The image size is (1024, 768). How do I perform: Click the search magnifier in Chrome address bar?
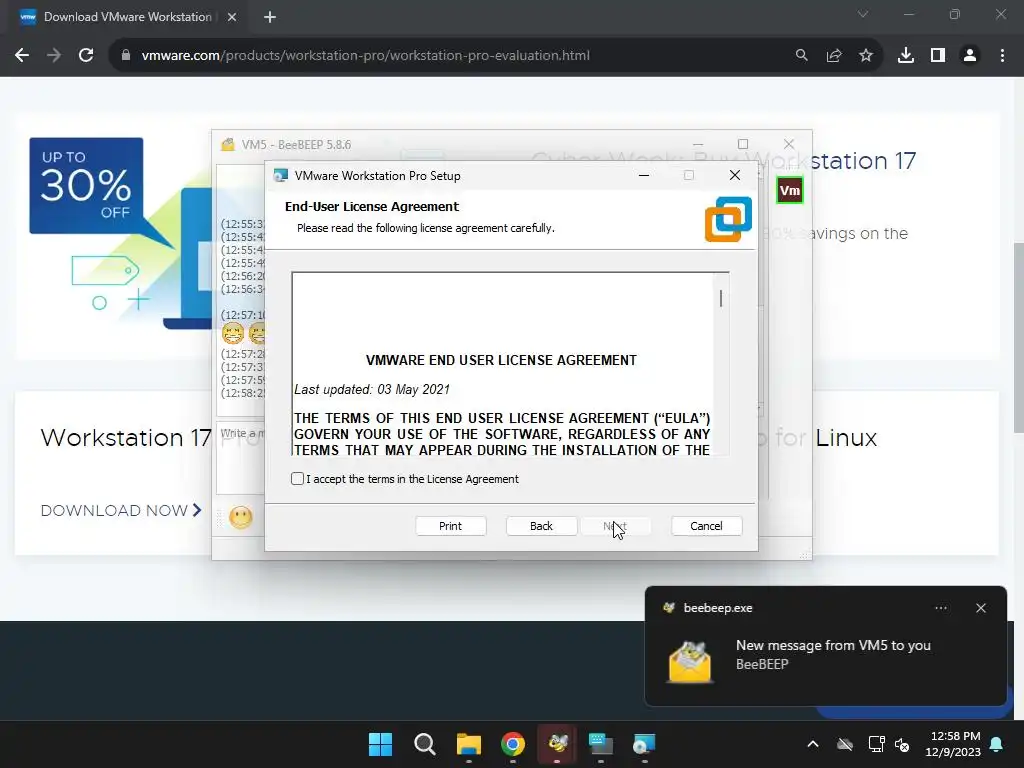pos(802,56)
